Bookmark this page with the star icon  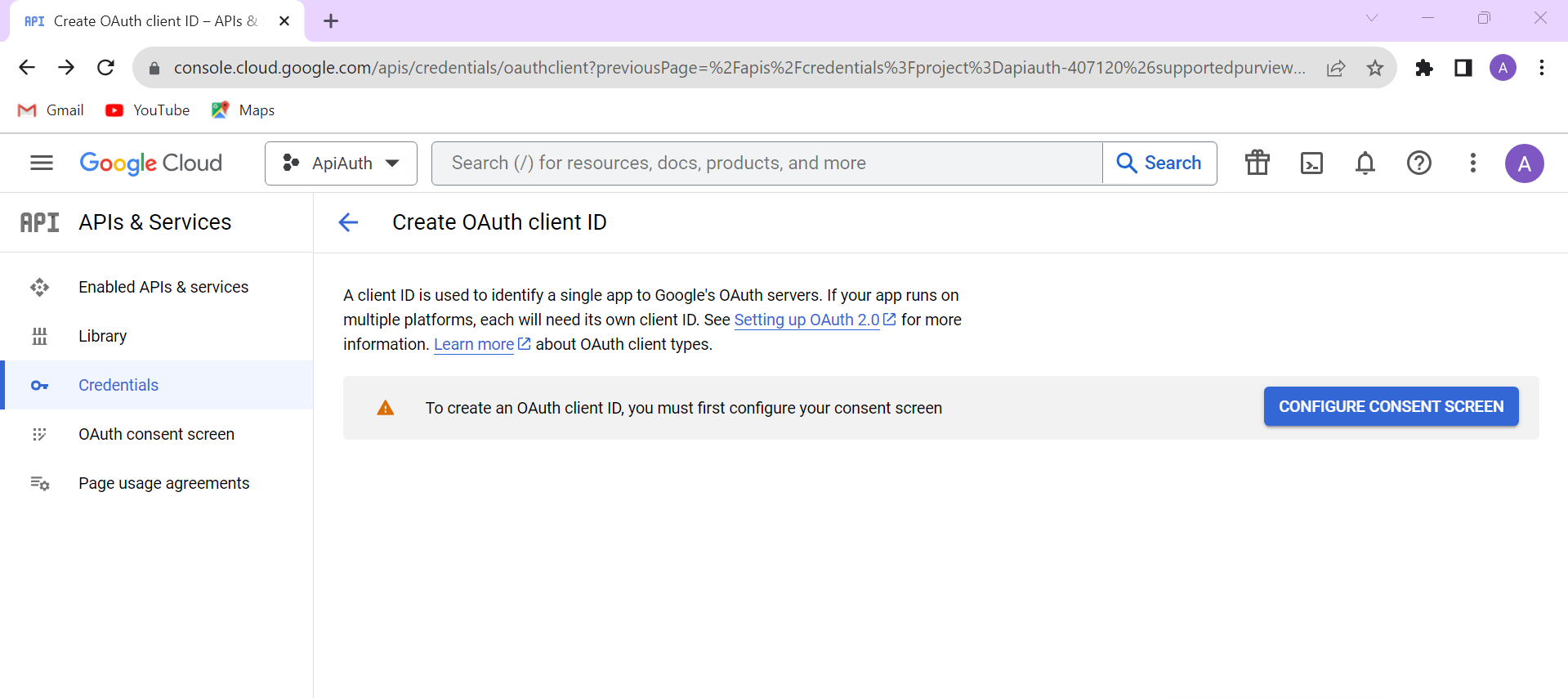1375,68
